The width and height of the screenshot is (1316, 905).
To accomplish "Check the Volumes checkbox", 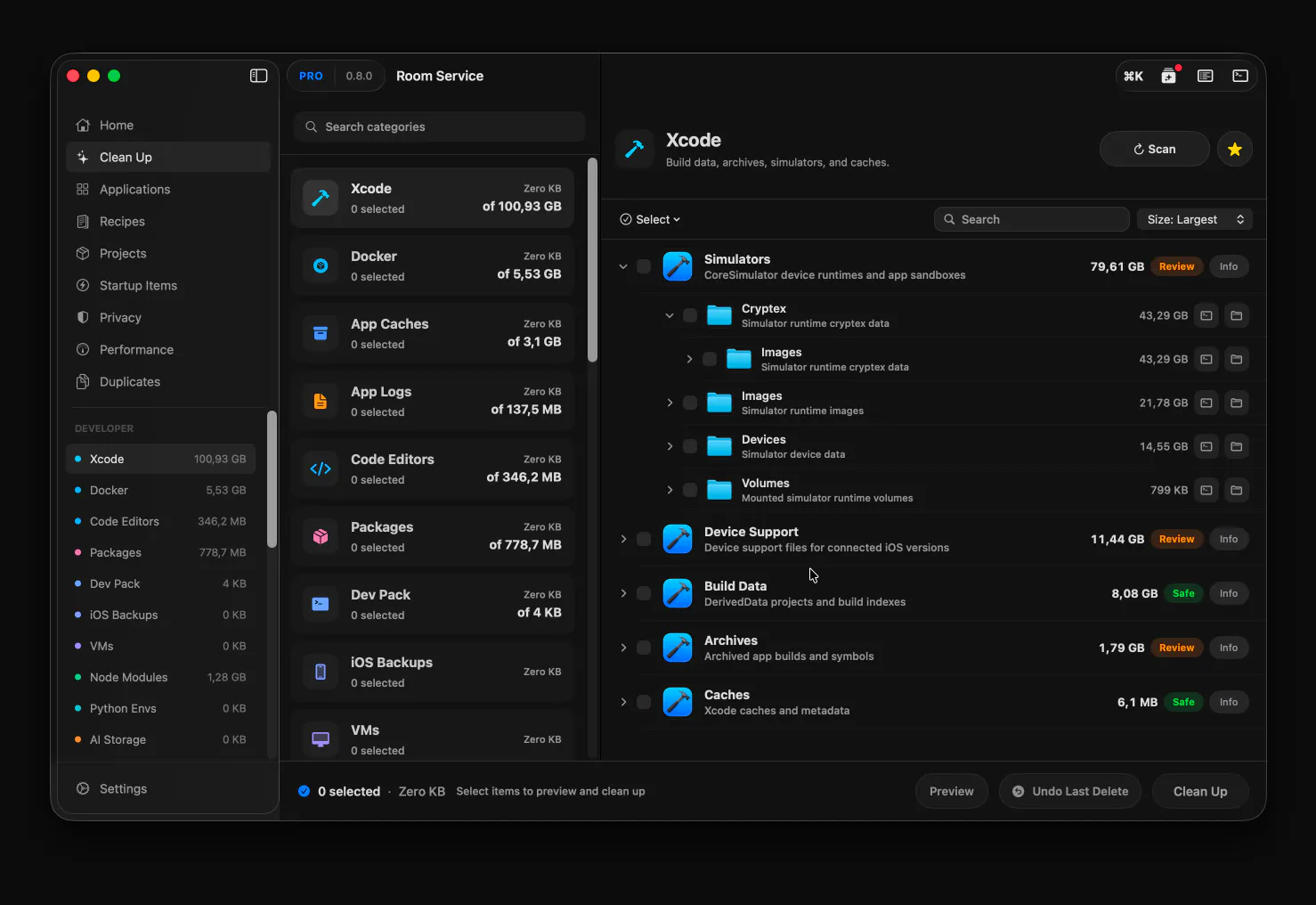I will click(x=690, y=490).
